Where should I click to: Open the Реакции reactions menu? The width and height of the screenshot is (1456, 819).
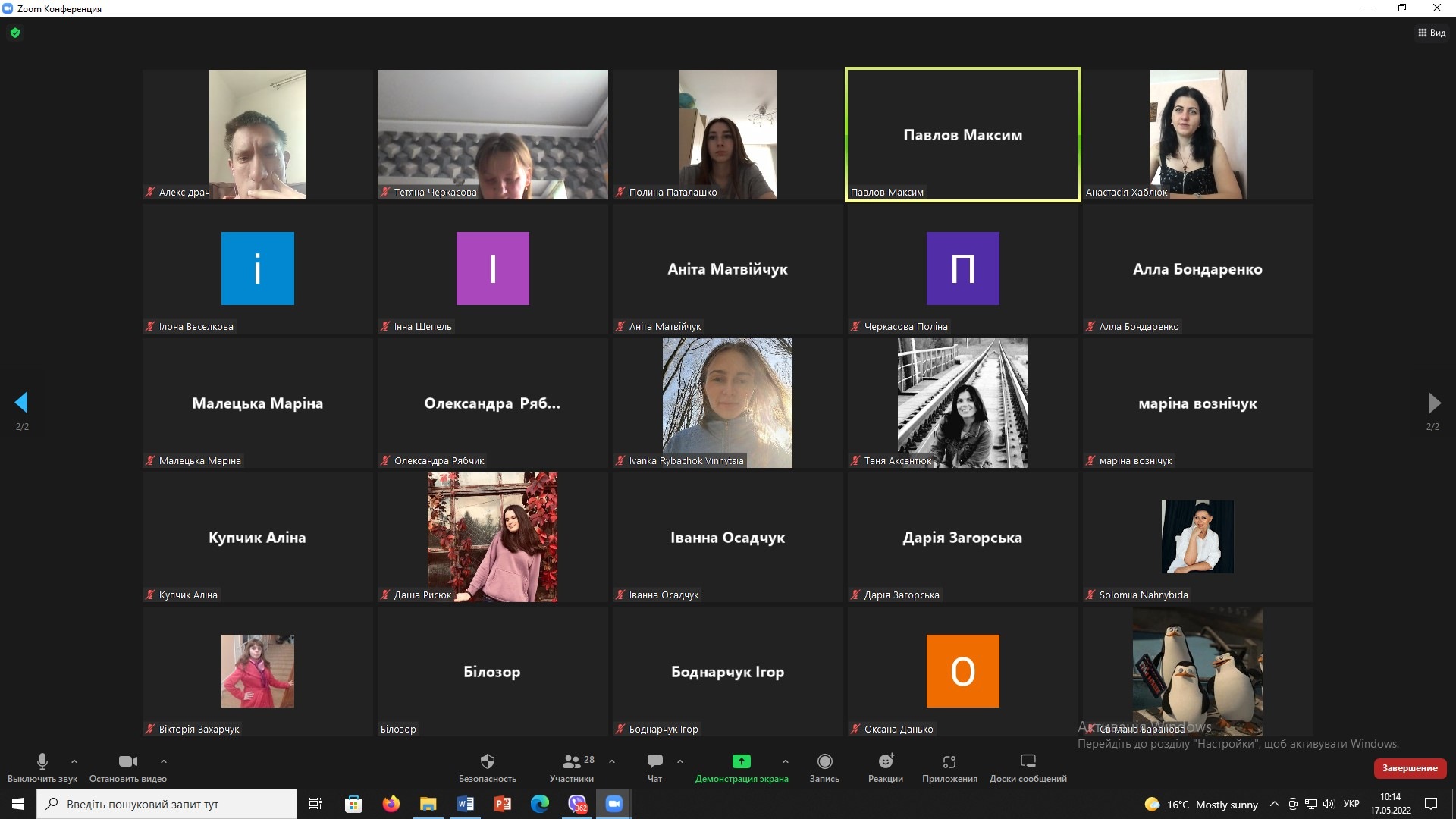pyautogui.click(x=885, y=761)
